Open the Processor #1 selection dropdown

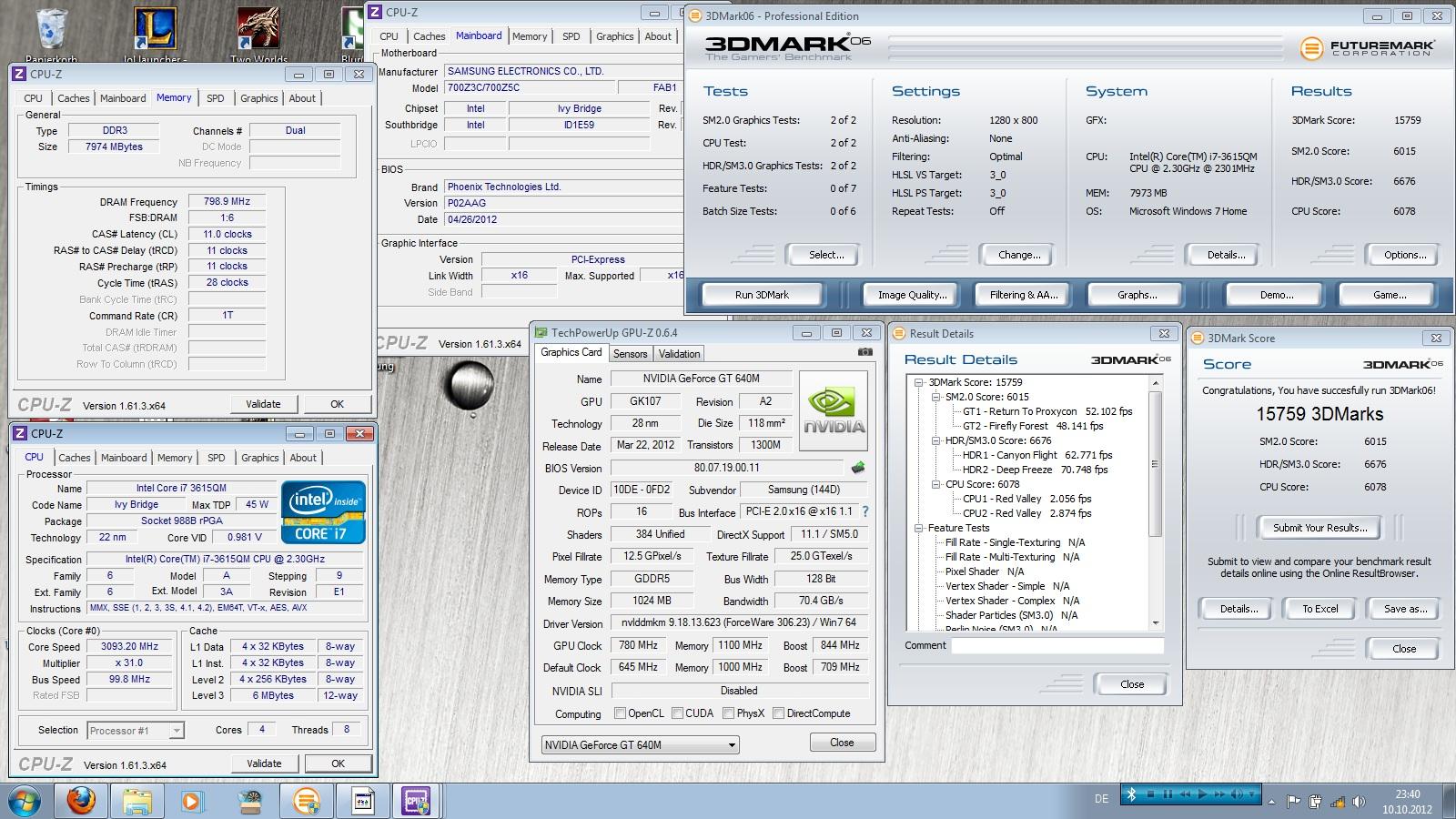[x=136, y=730]
